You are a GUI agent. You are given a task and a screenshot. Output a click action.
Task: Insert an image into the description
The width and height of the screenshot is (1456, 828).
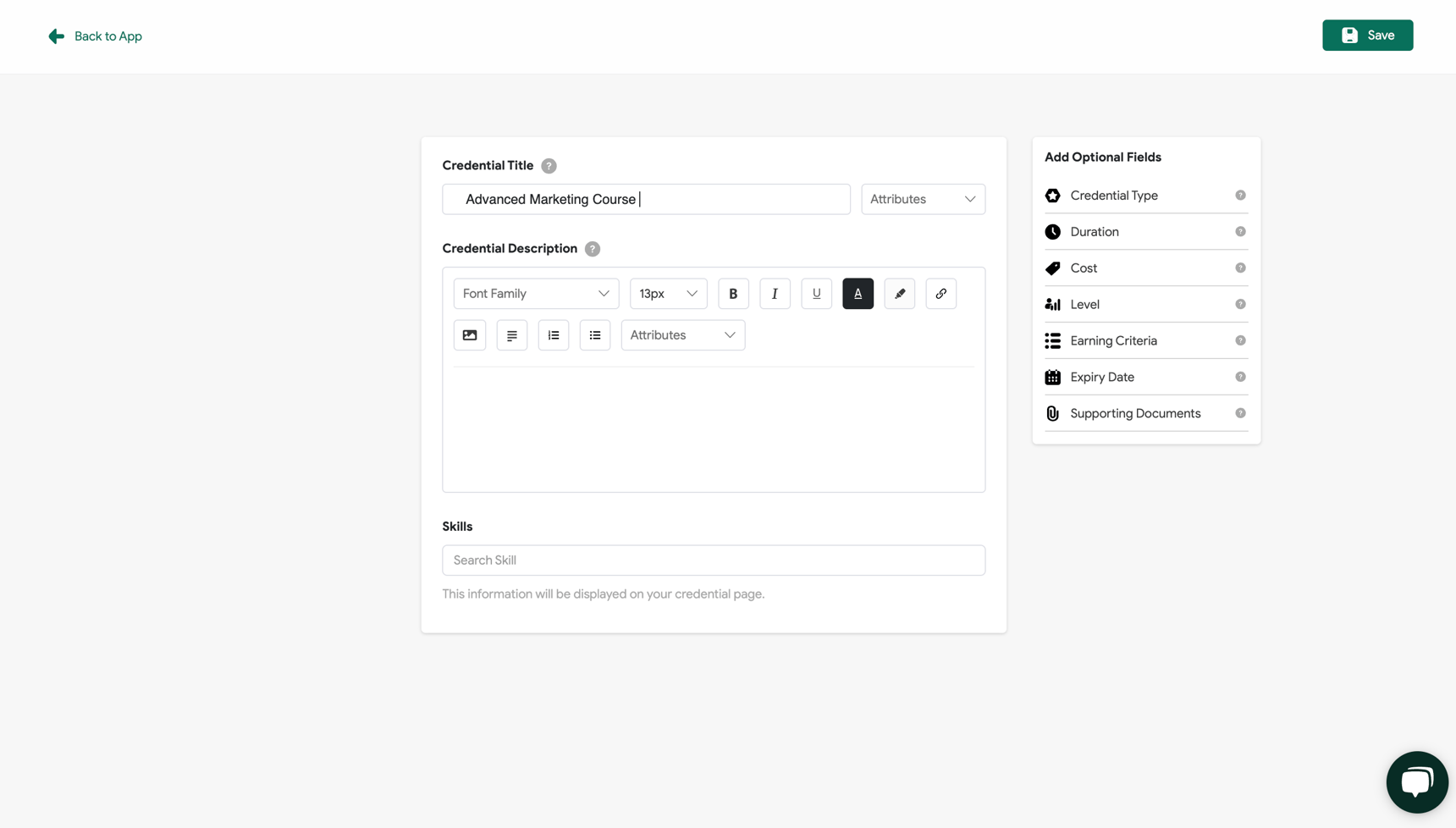tap(469, 334)
